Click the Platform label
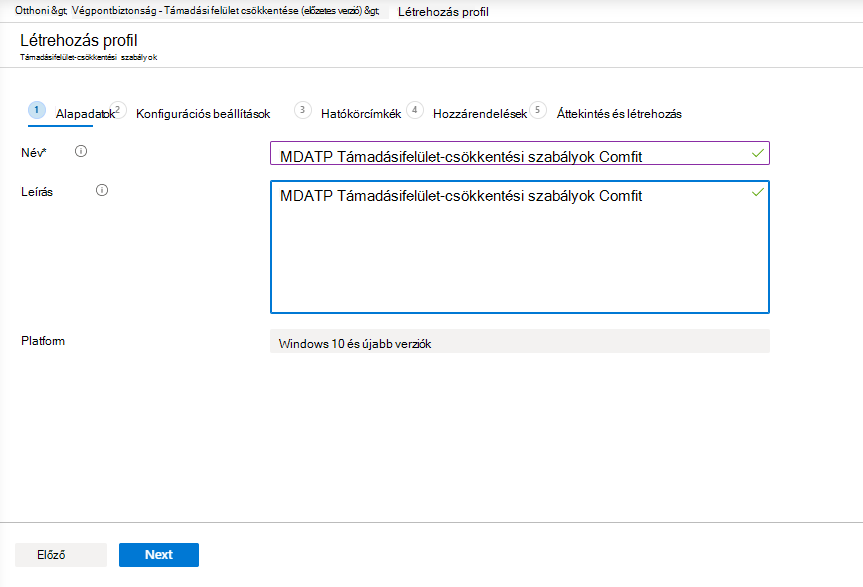863x587 pixels. [x=43, y=341]
